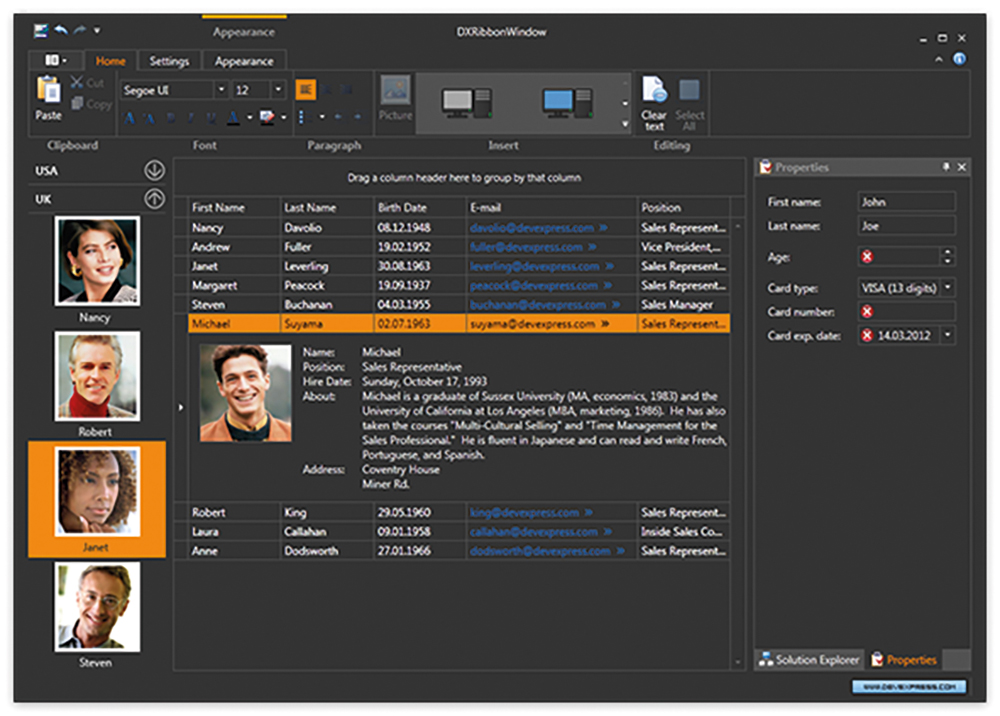Click the UP arrow icon beside UK
The height and width of the screenshot is (716, 1000).
[153, 199]
